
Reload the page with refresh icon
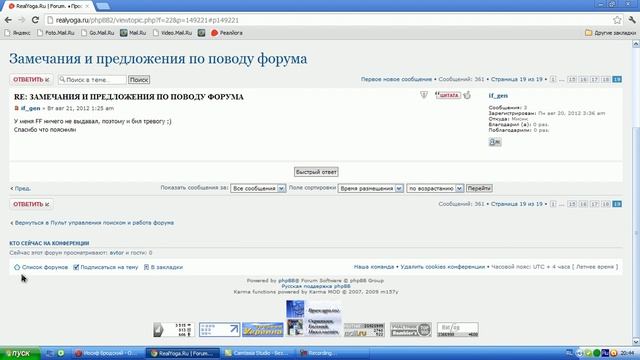tap(35, 20)
